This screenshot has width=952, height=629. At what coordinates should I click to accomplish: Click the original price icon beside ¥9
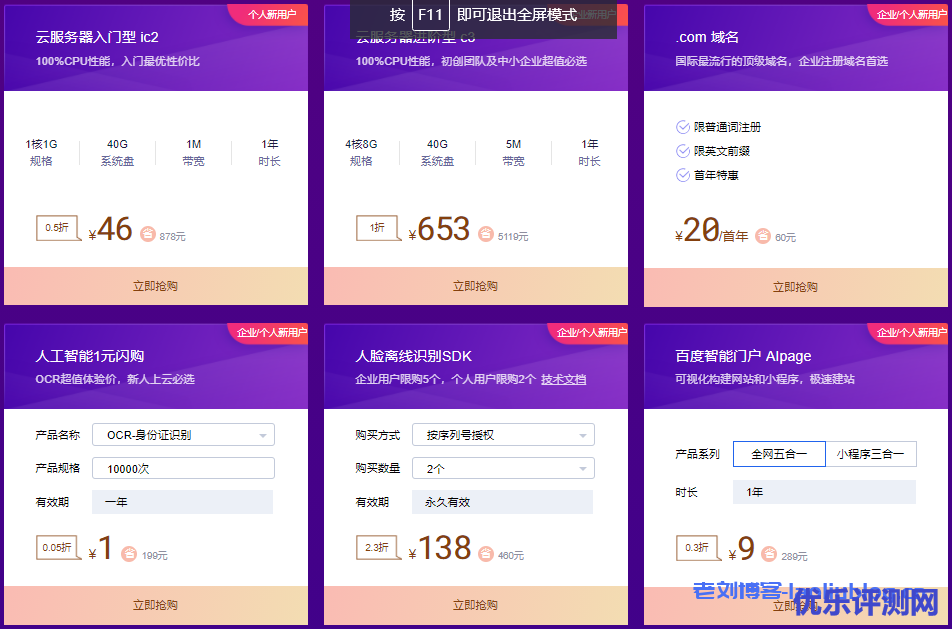(x=768, y=554)
